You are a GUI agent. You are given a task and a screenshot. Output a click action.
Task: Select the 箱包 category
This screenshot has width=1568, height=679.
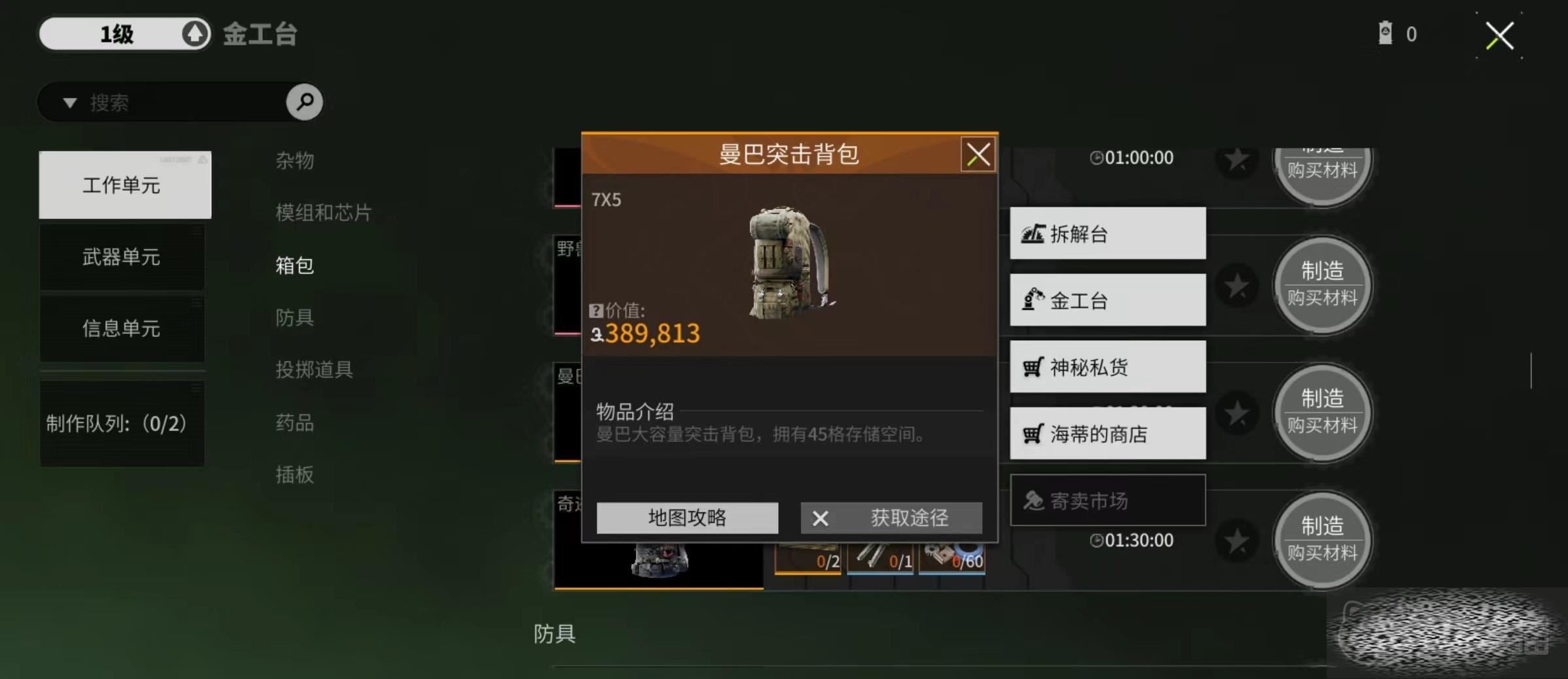(x=294, y=265)
